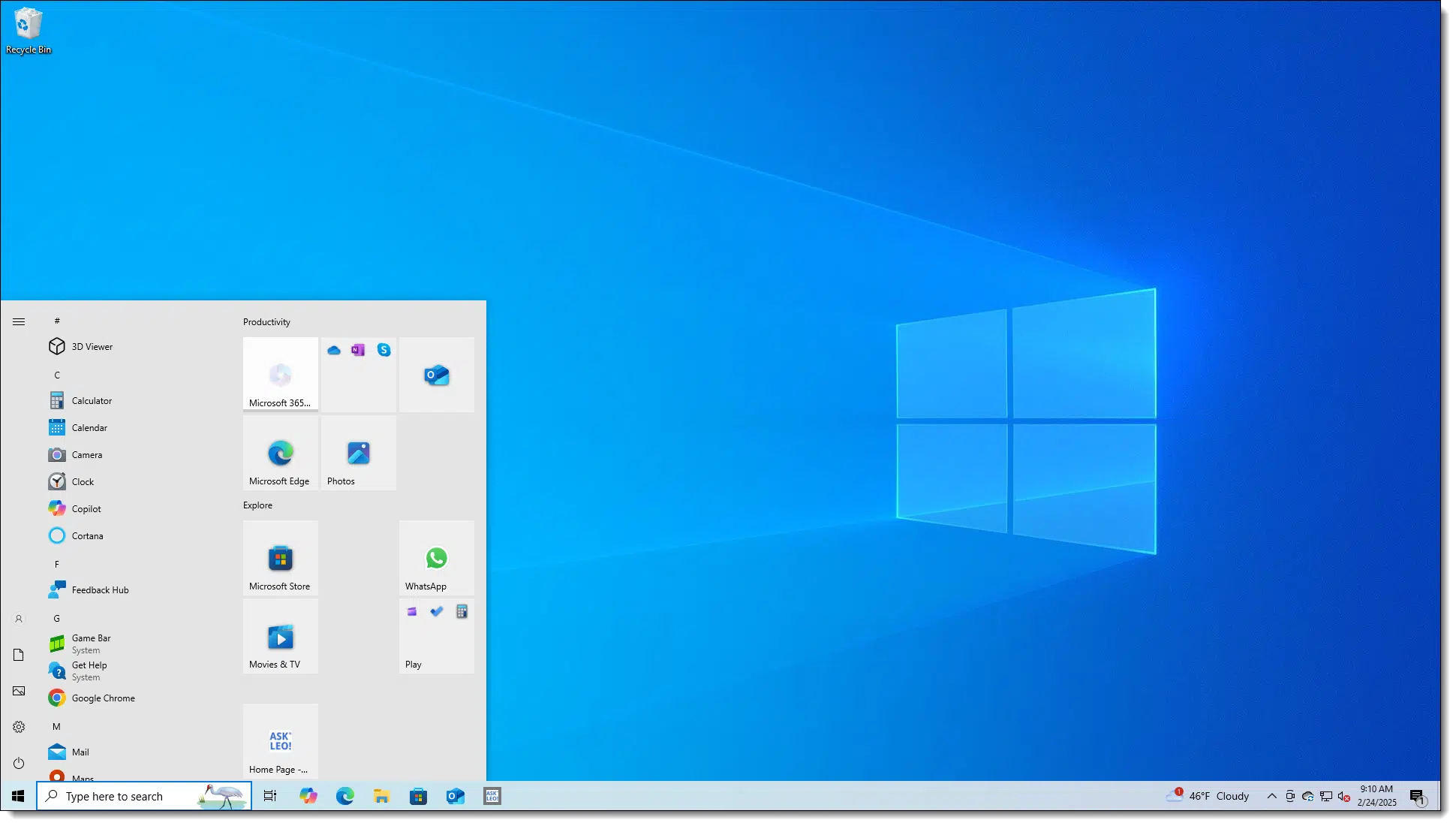The width and height of the screenshot is (1456, 826).
Task: Click the Microsoft 365 tile
Action: tap(281, 375)
